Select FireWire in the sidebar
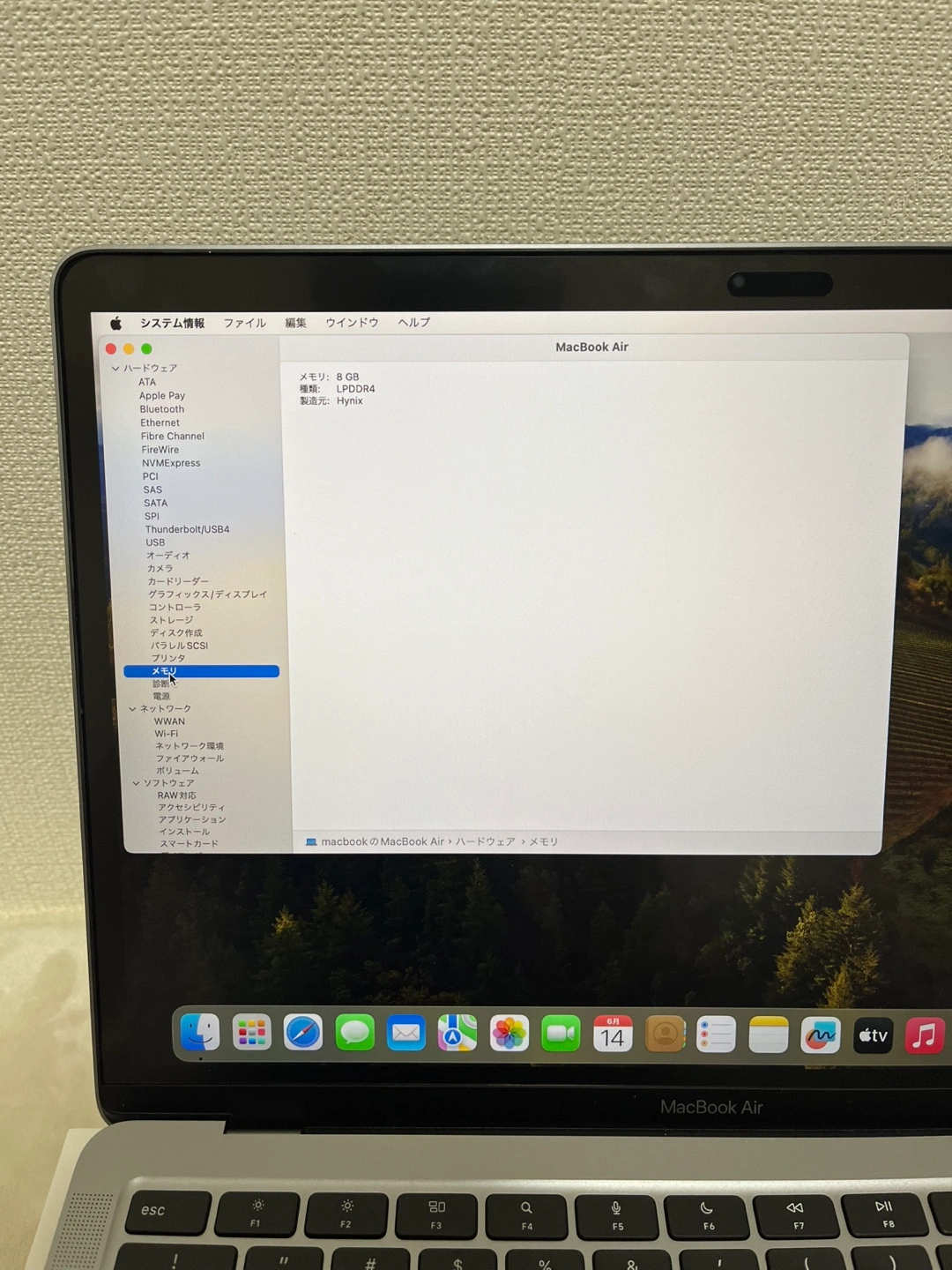The width and height of the screenshot is (952, 1270). coord(160,450)
